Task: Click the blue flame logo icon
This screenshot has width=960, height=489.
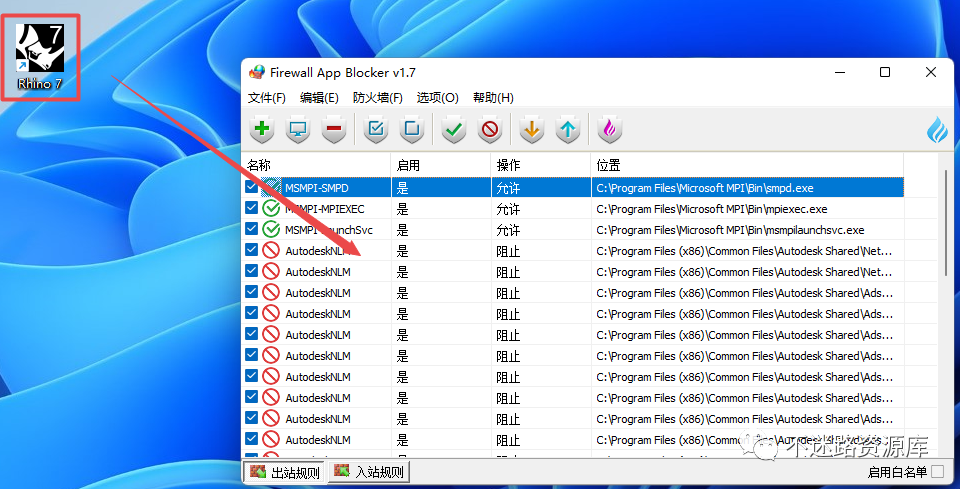Action: click(937, 129)
